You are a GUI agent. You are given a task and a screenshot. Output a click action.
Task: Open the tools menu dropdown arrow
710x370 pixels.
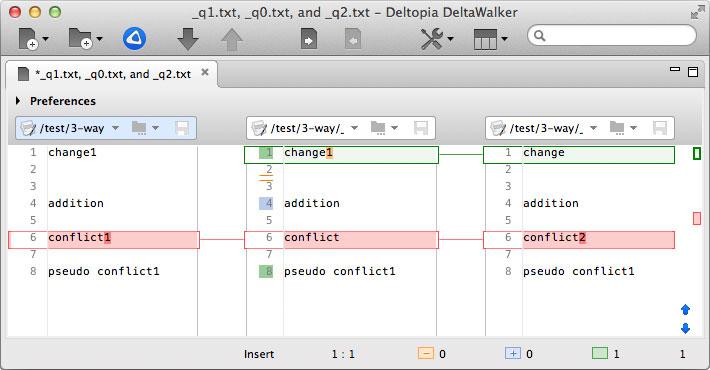[451, 39]
